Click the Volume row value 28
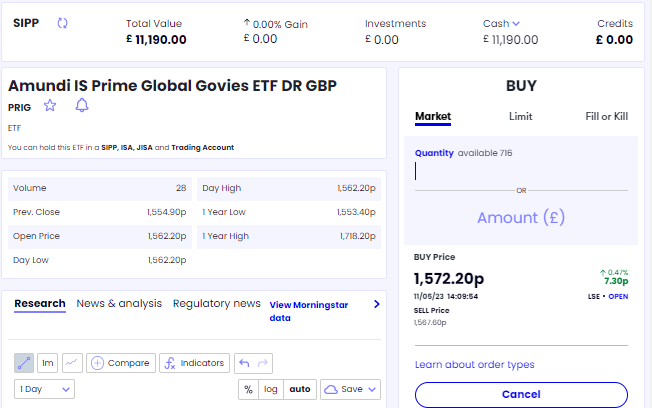The image size is (652, 408). point(181,188)
